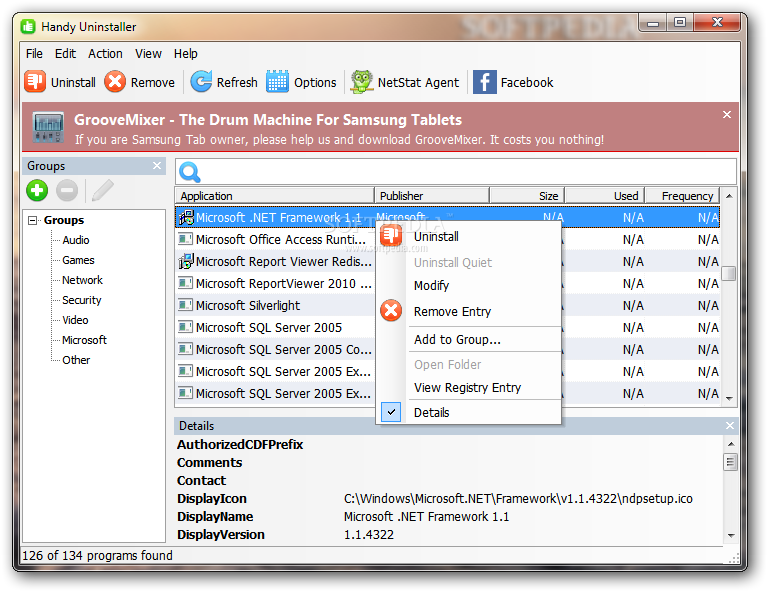The image size is (768, 592).
Task: Click the Microsoft .NET Framework 1.1 row icon
Action: click(186, 217)
